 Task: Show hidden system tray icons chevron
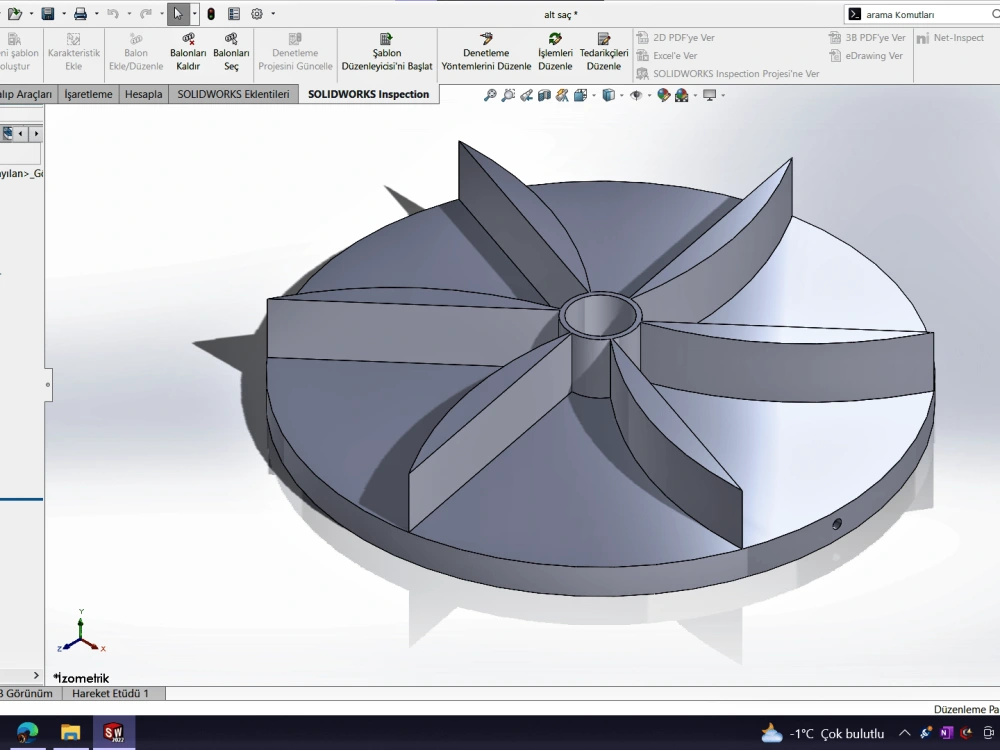coord(904,733)
